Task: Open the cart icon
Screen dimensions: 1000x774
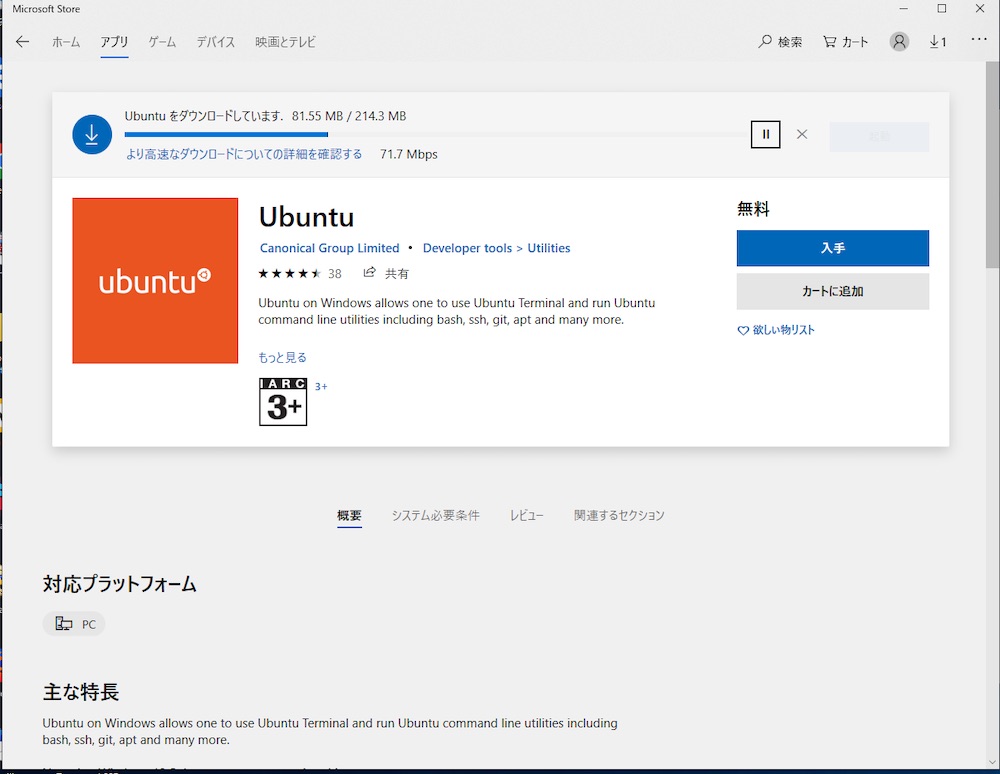Action: tap(830, 42)
